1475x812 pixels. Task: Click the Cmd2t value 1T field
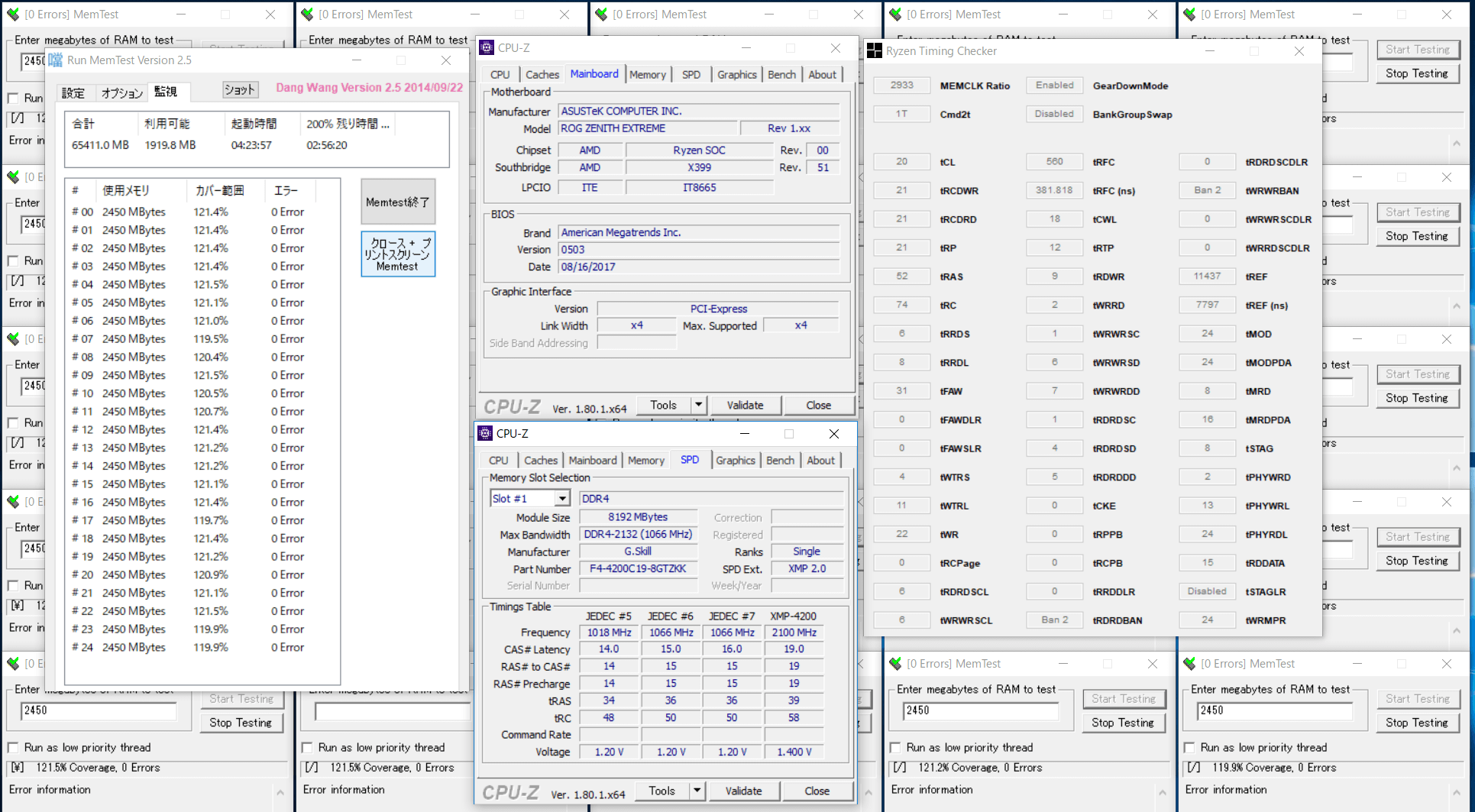[x=901, y=114]
